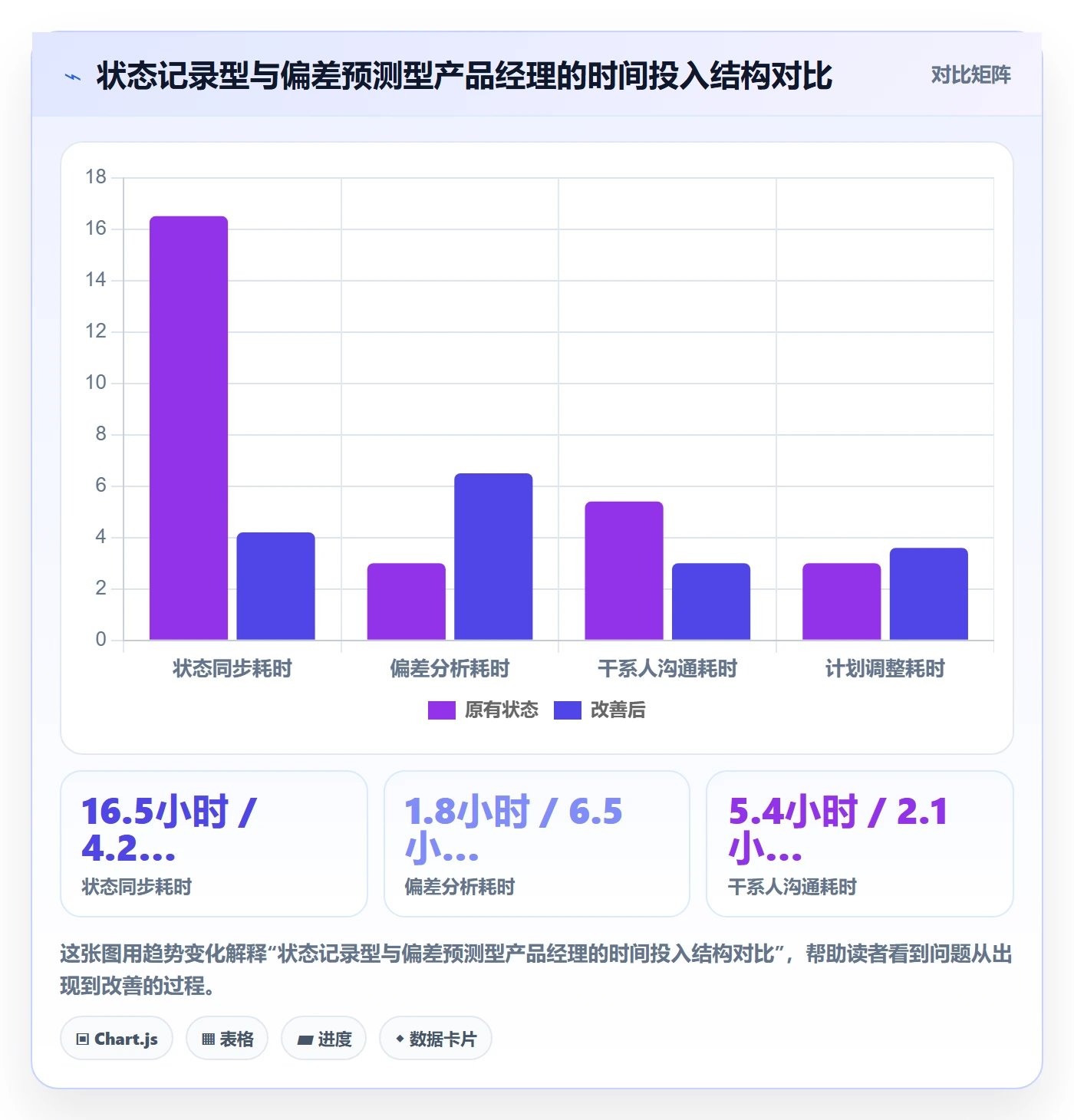
Task: Click the 计划调整耗时 x-axis label
Action: (885, 669)
